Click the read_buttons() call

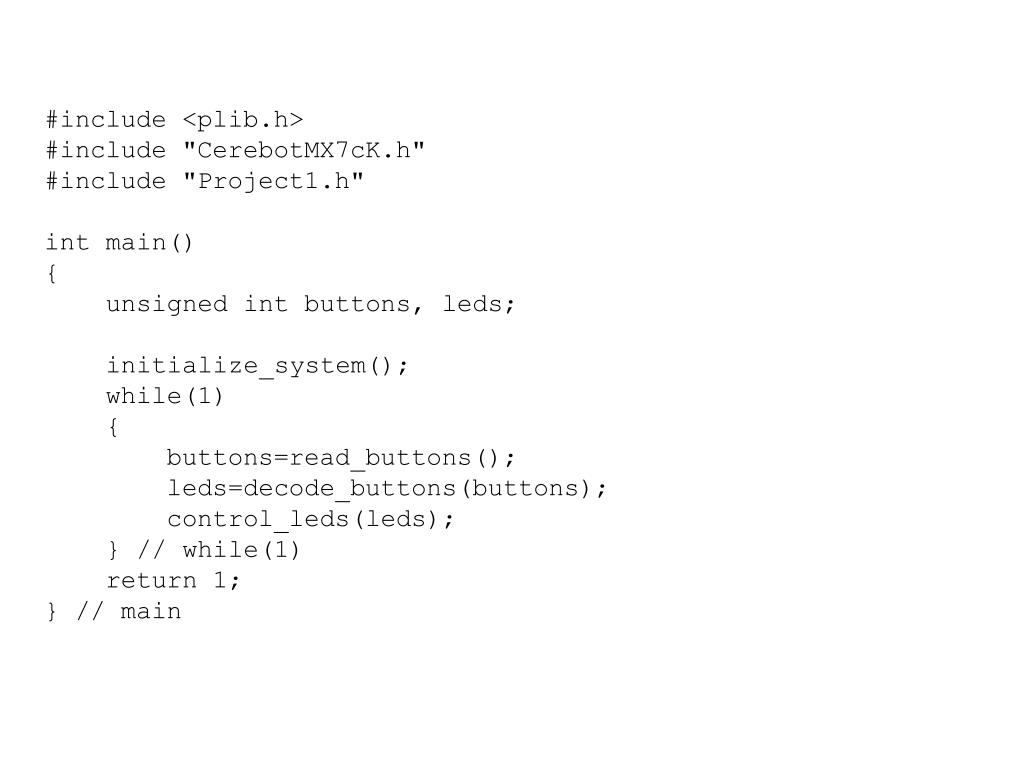coord(402,458)
